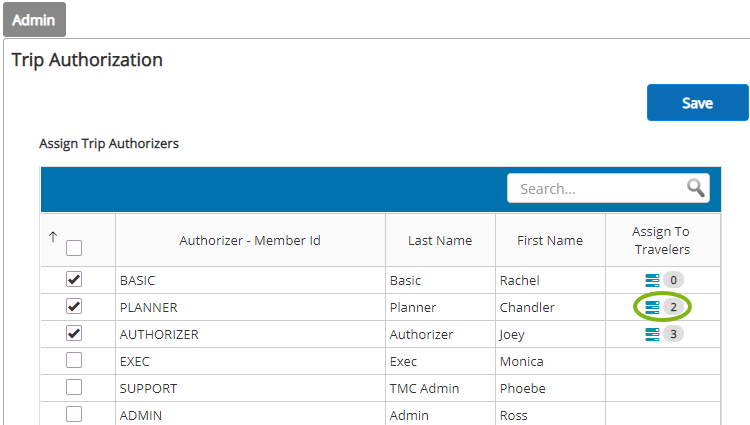750x425 pixels.
Task: Sort by Authorizer - Member Id column
Action: click(x=250, y=240)
